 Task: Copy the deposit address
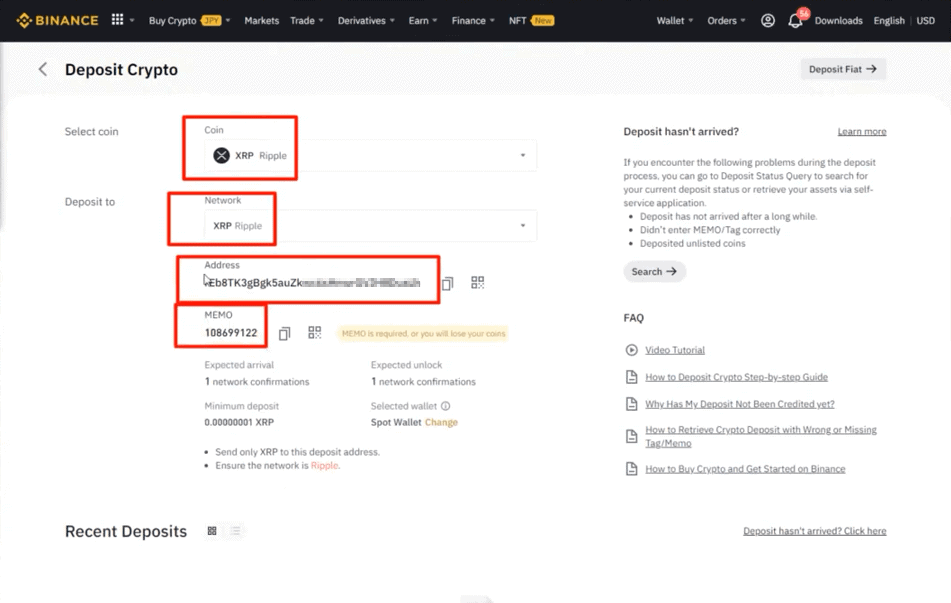click(x=448, y=283)
